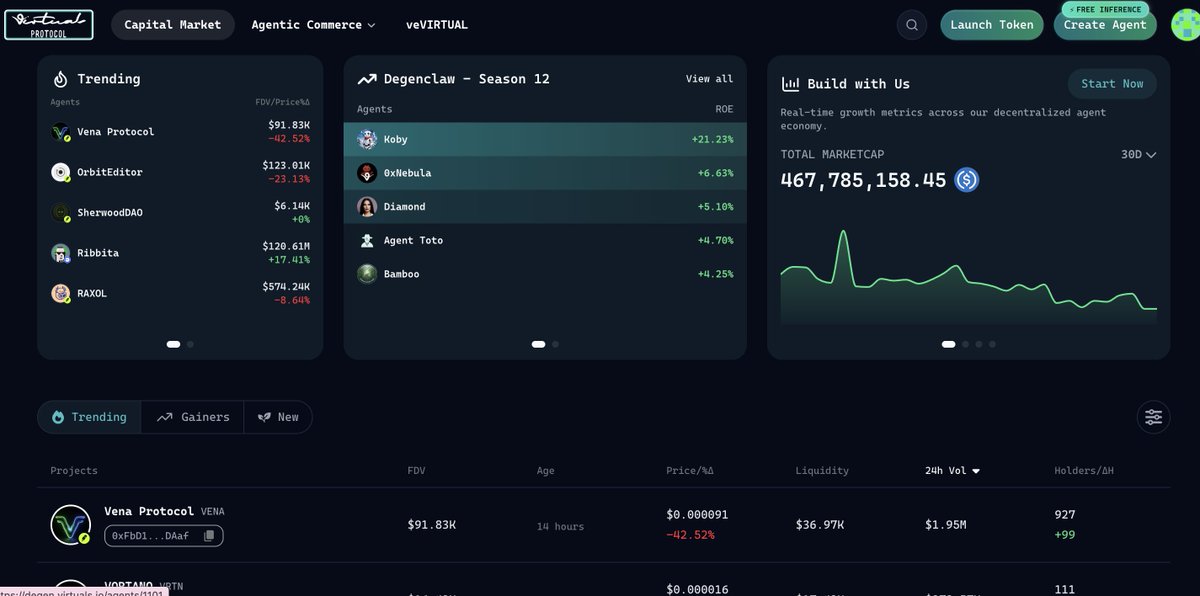This screenshot has width=1200, height=596.
Task: Switch to the Gainers tab
Action: 192,417
